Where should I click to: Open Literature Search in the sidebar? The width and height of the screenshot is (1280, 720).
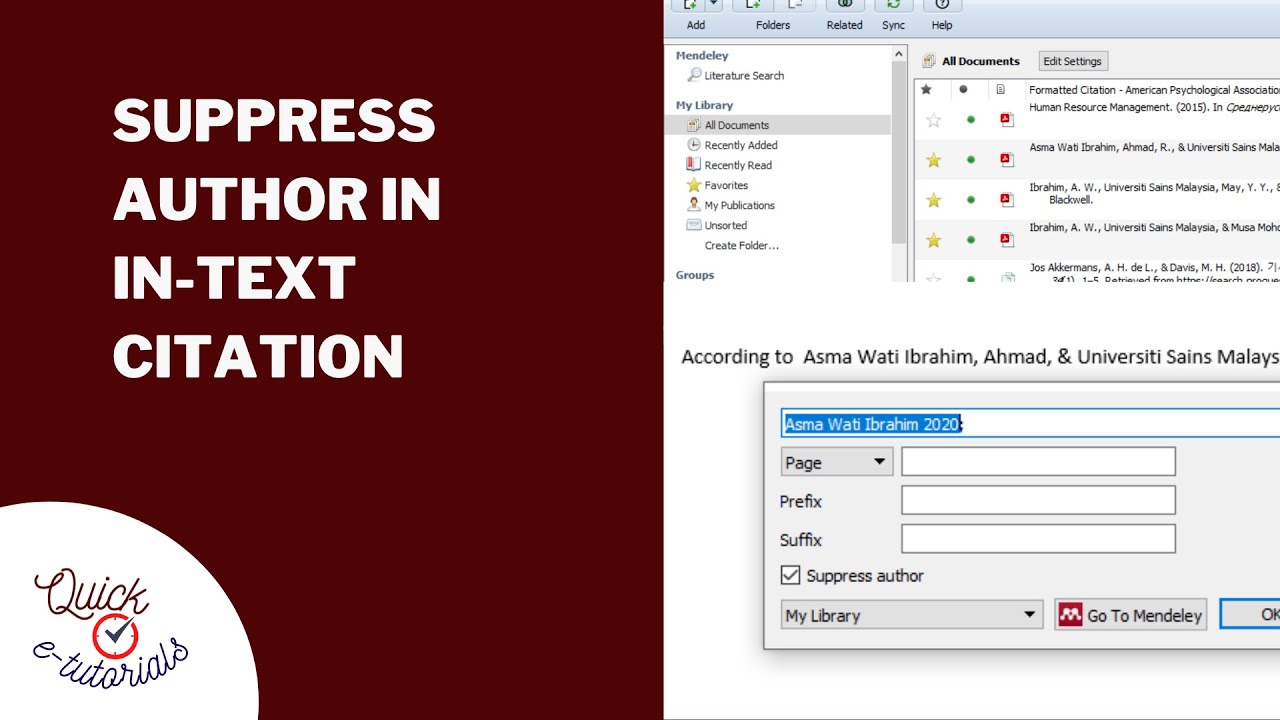tap(744, 75)
